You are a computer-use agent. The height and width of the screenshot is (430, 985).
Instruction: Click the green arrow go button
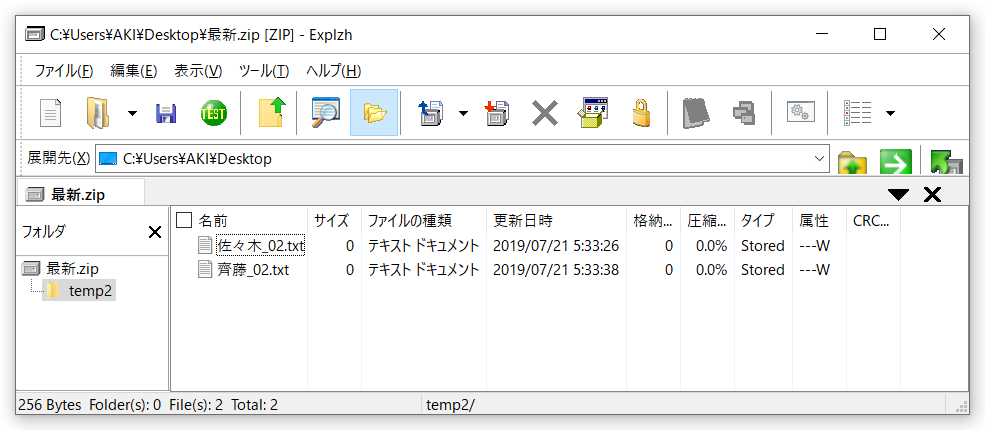pyautogui.click(x=896, y=162)
